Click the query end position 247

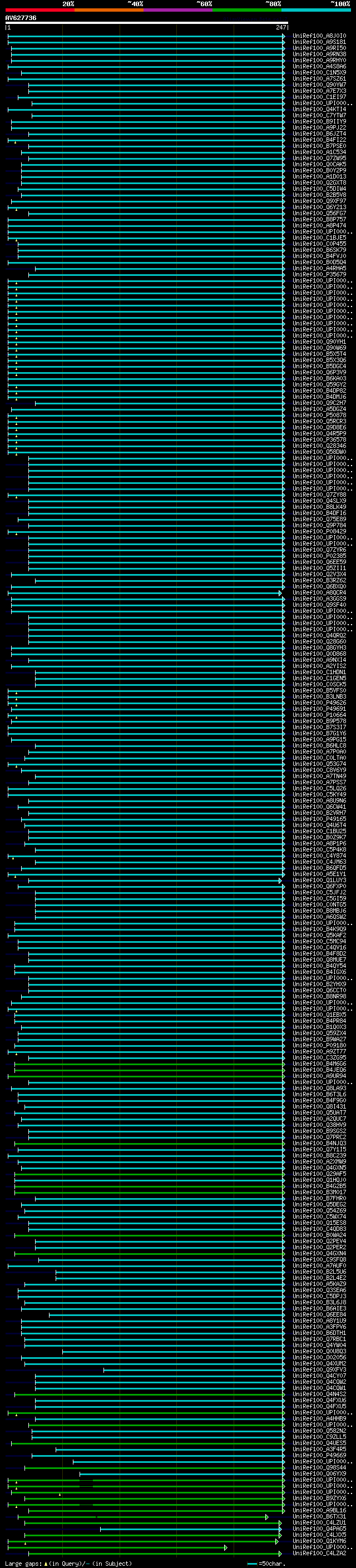[281, 27]
